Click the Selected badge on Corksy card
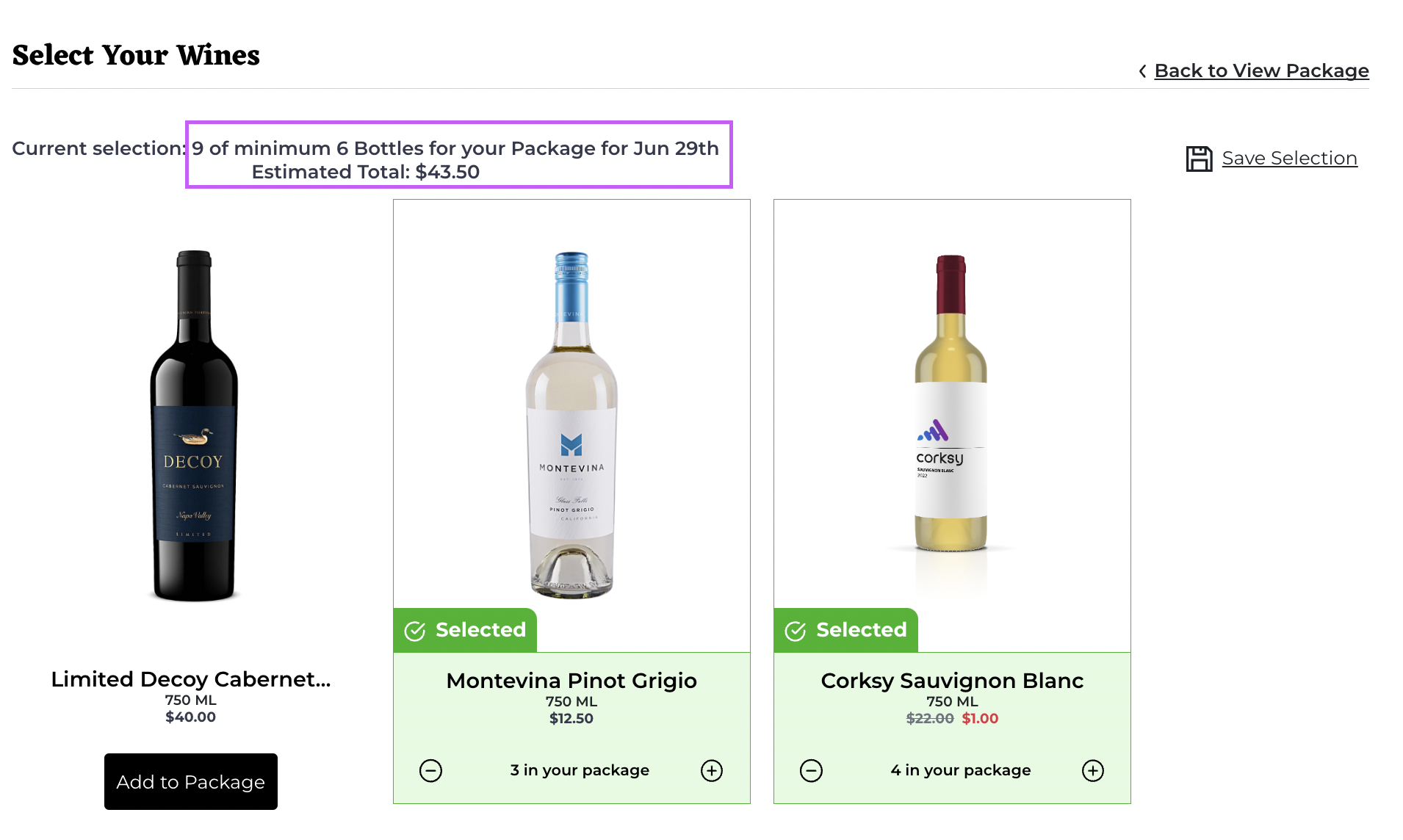 861,630
